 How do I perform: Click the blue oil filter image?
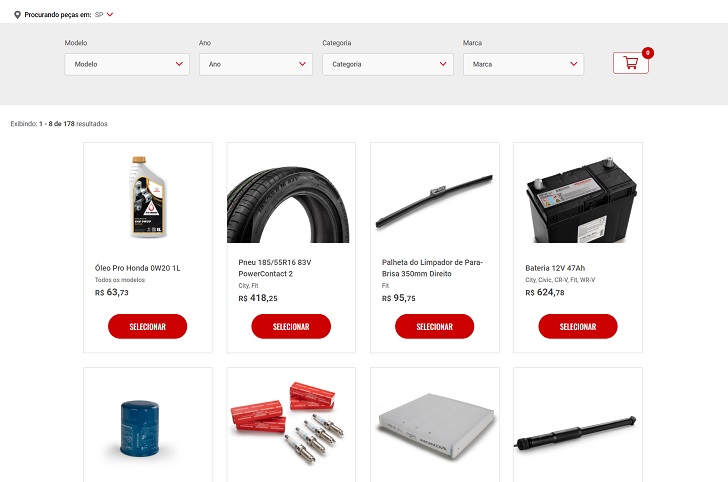pyautogui.click(x=140, y=428)
